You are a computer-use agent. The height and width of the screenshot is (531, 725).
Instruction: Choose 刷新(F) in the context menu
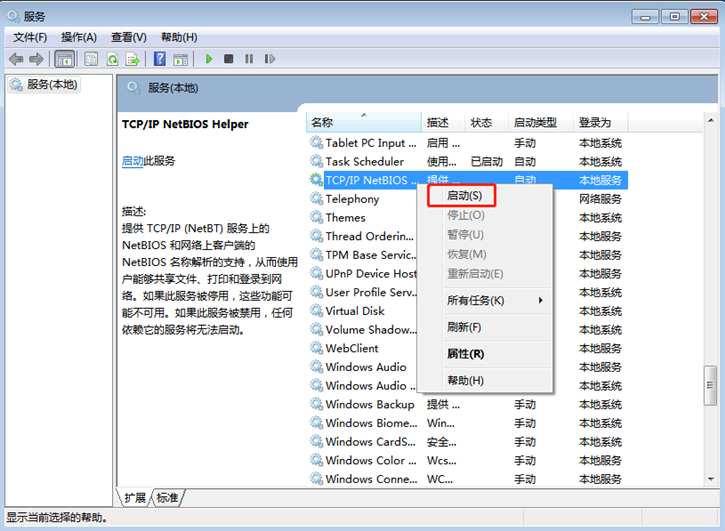pos(463,327)
